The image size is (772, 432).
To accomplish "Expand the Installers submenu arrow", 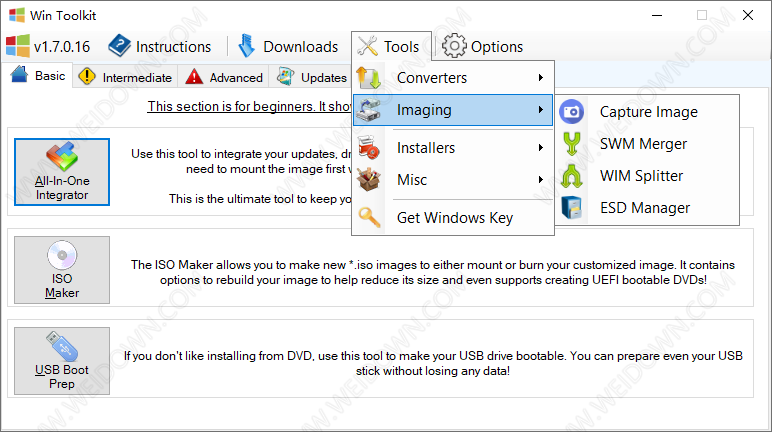I will (x=541, y=148).
